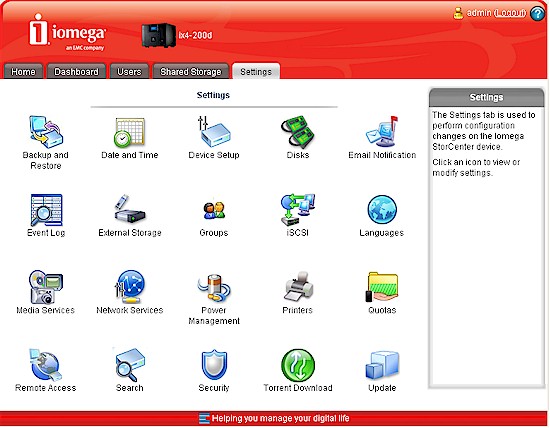
Task: Open the Search settings icon
Action: 129,365
